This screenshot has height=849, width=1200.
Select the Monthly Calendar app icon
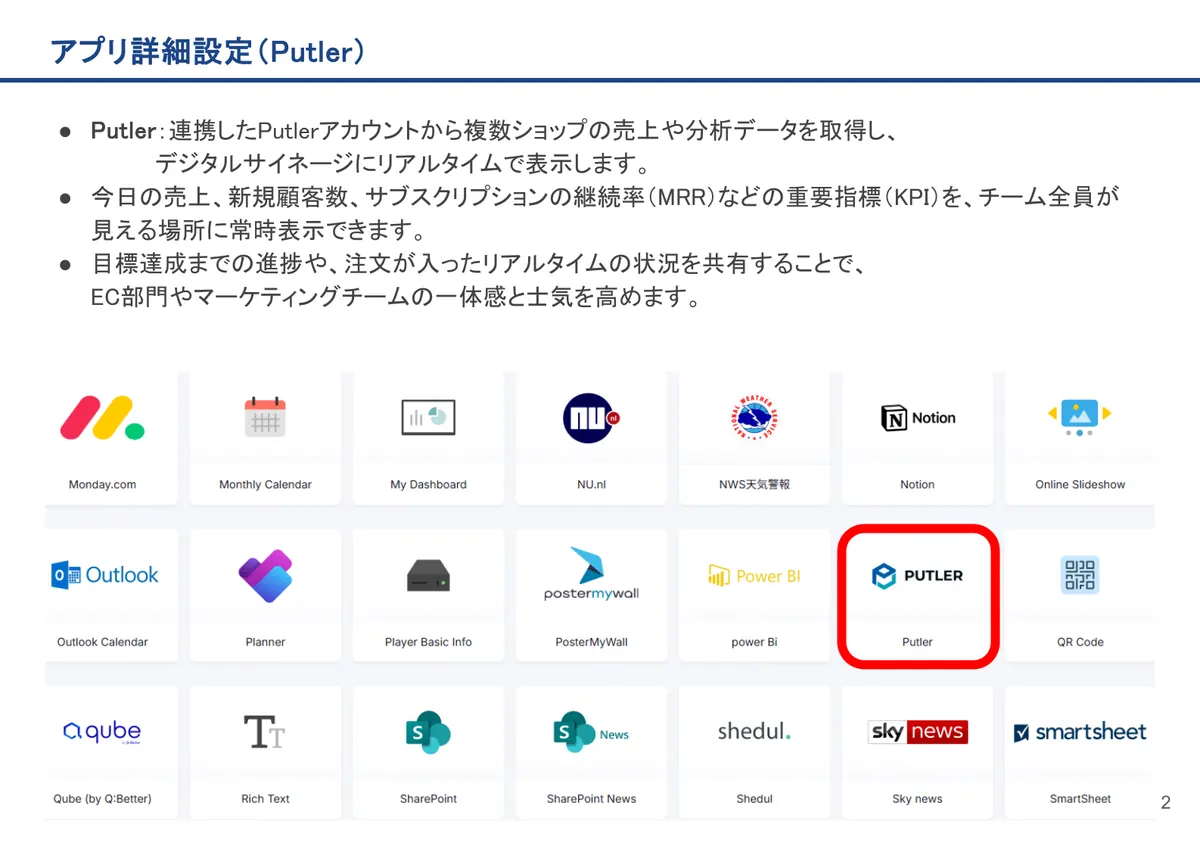point(265,418)
